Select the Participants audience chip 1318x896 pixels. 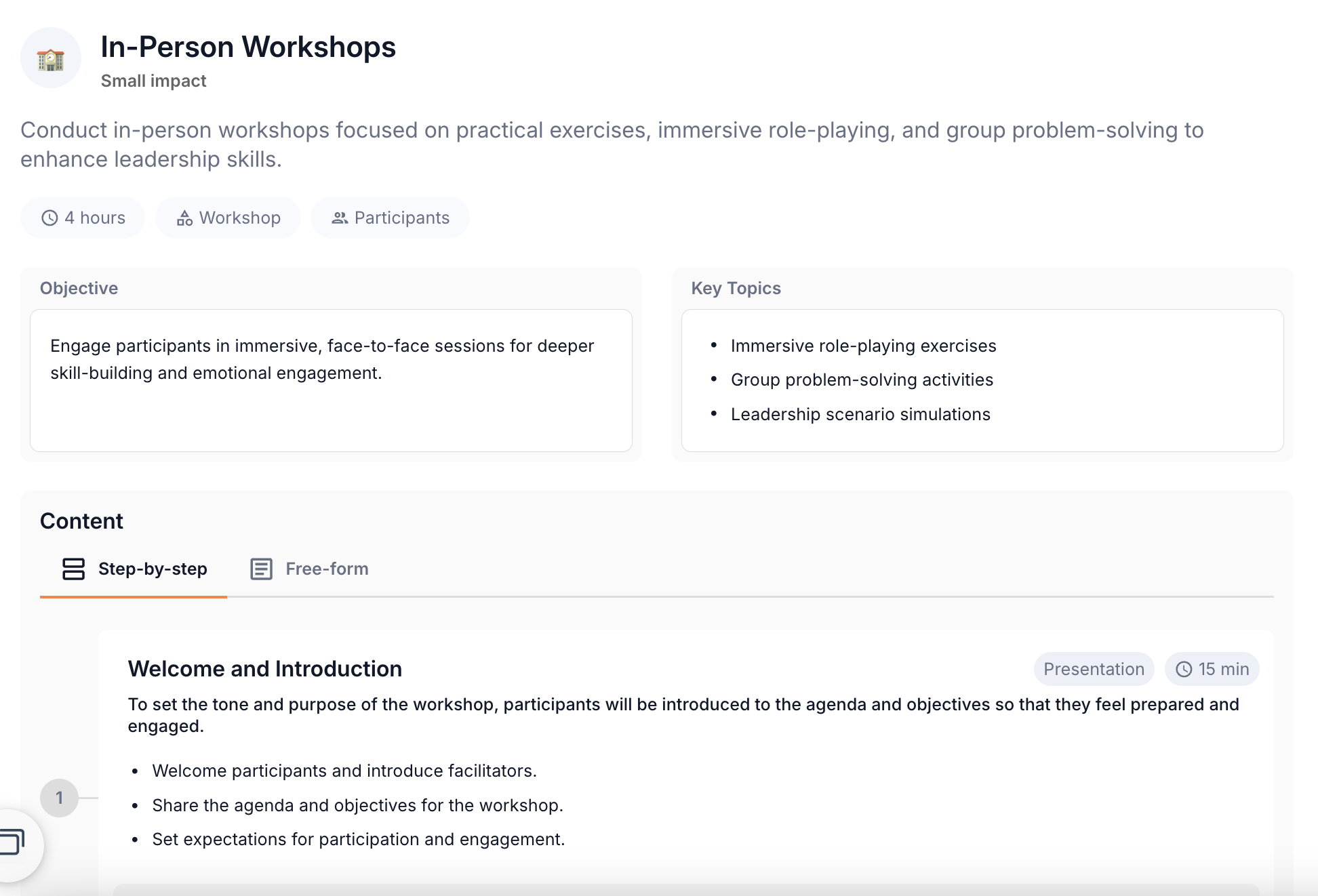(x=401, y=218)
